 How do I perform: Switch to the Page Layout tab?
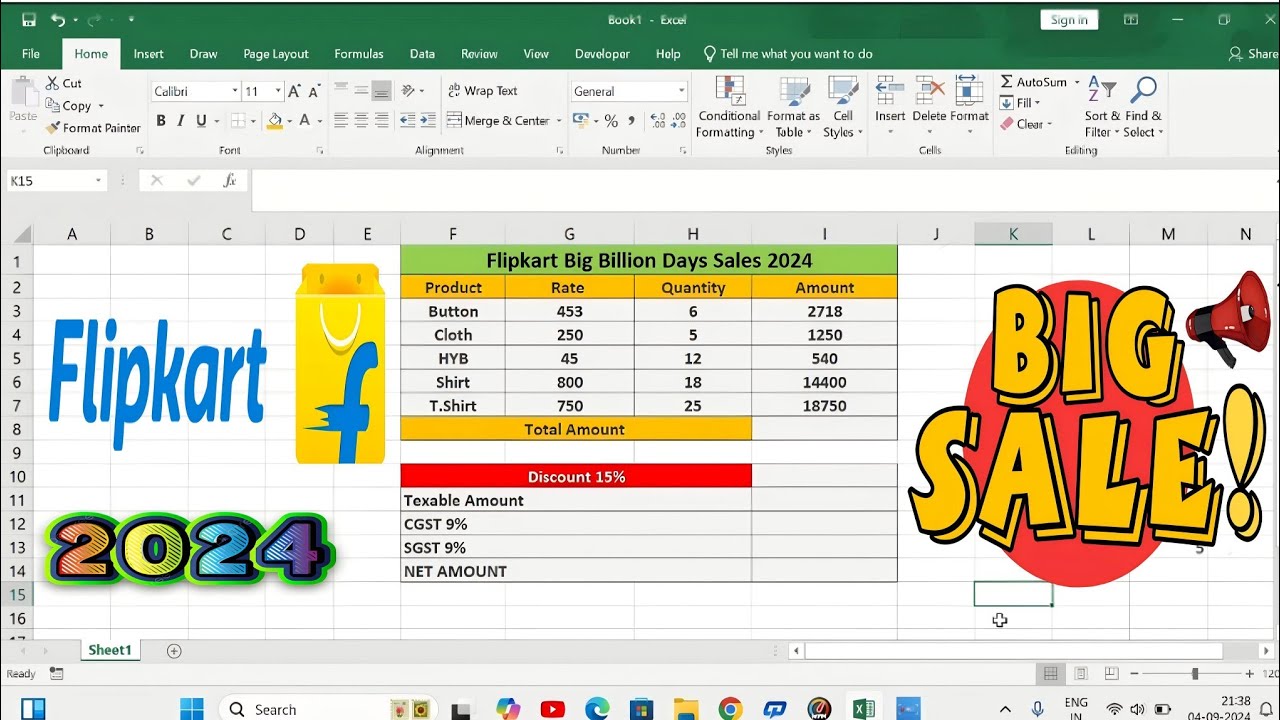tap(276, 54)
